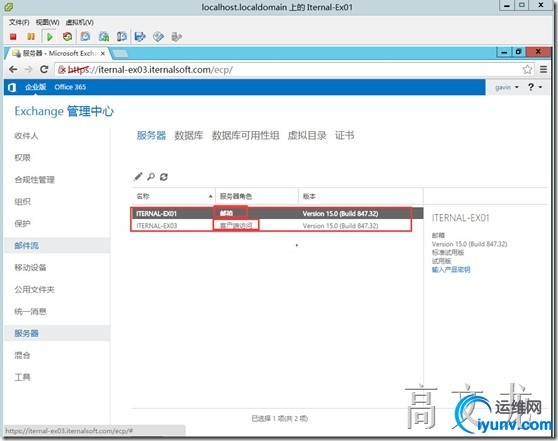This screenshot has height=441, width=558.
Task: Select the ITERNAL-EX01 server row
Action: 278,214
